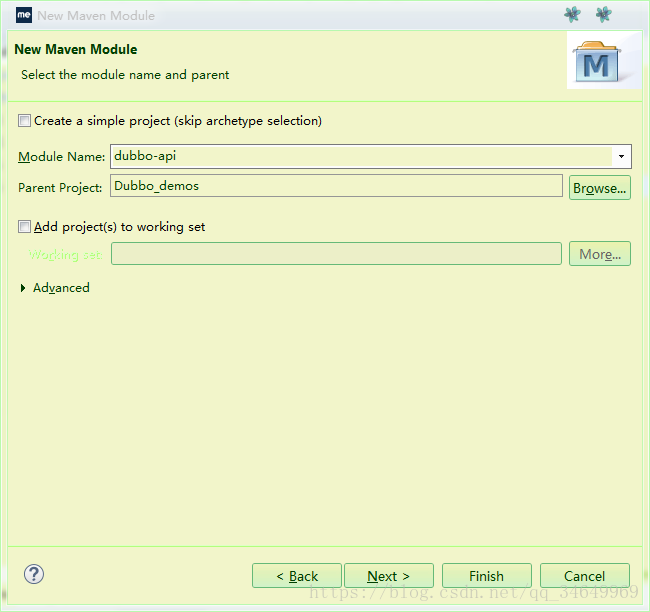Screen dimensions: 650x612
Task: Click the Parent Project field 'Dubbo_demos'
Action: pos(336,186)
